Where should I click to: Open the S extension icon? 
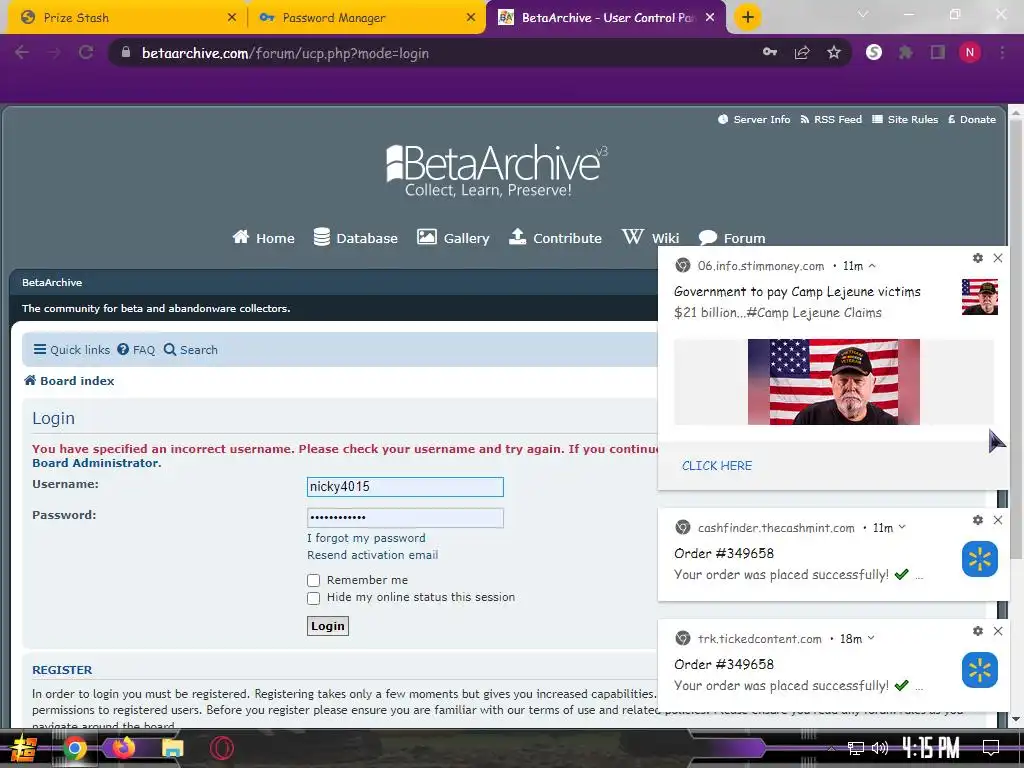(874, 52)
